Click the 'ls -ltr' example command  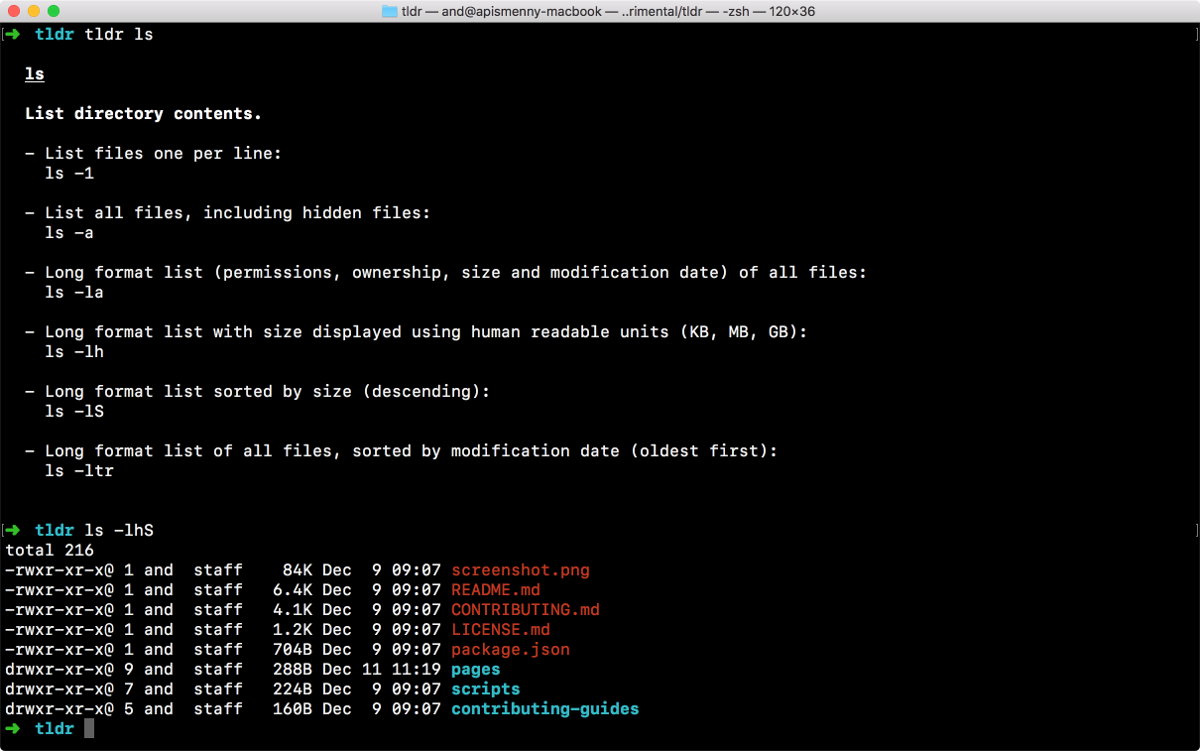tap(80, 471)
